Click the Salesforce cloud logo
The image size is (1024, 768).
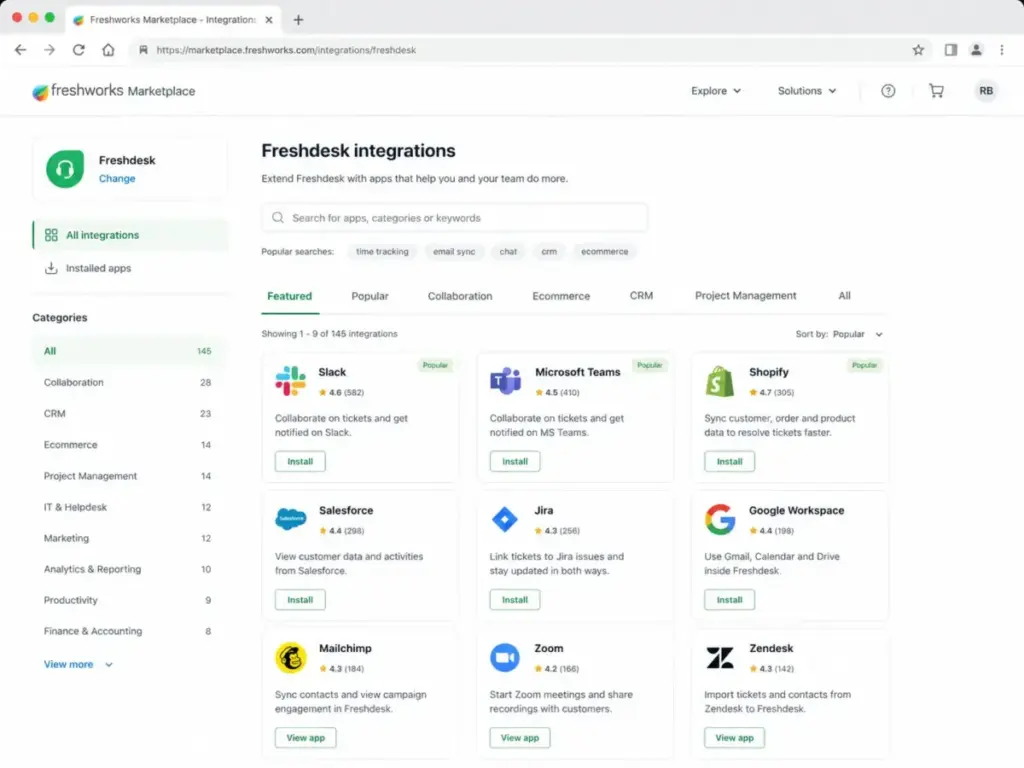pos(291,519)
